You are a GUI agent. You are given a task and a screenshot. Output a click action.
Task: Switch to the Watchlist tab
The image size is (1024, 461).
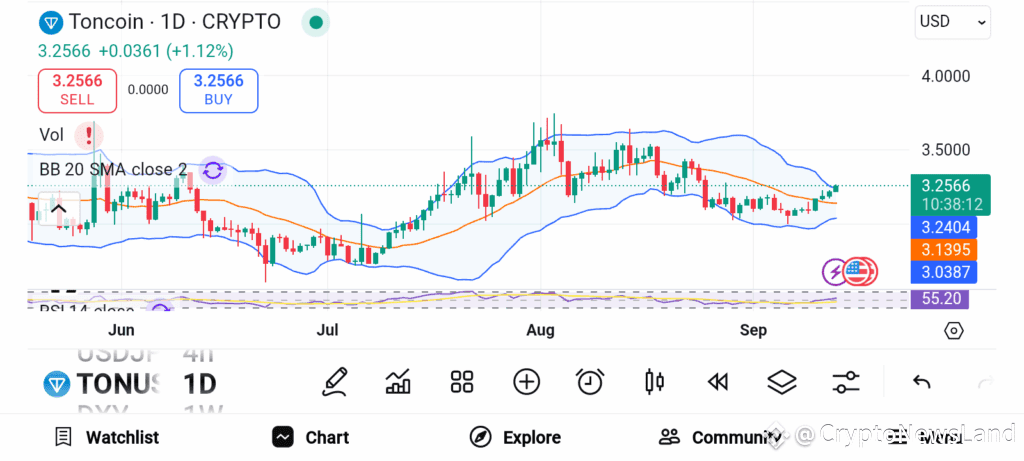pos(106,437)
